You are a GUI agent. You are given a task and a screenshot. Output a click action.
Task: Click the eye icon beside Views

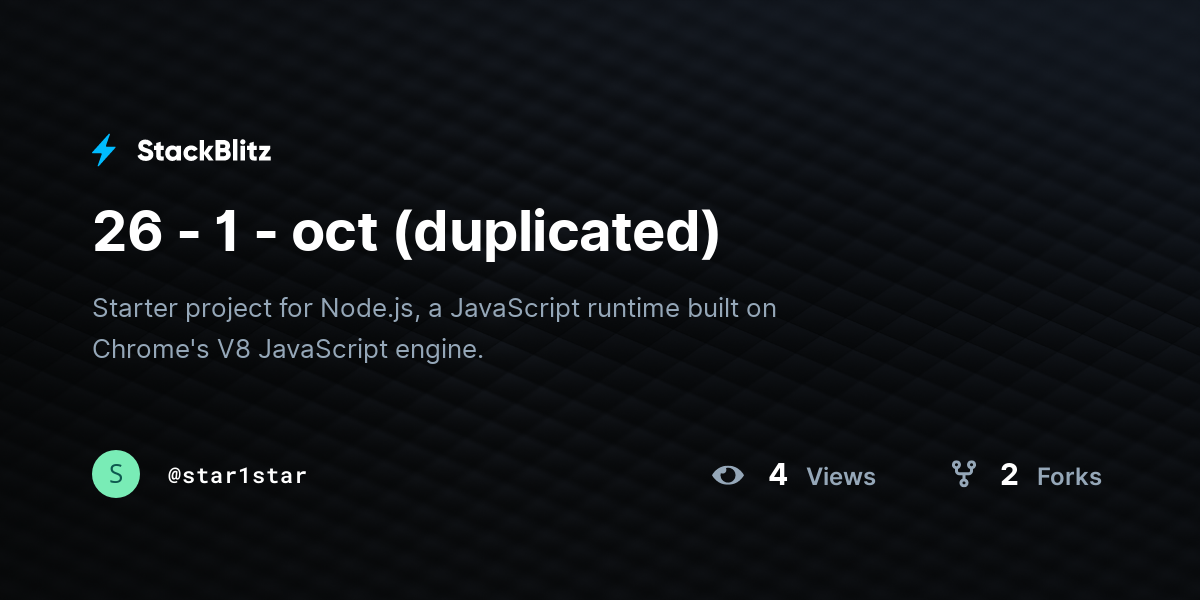tap(728, 475)
